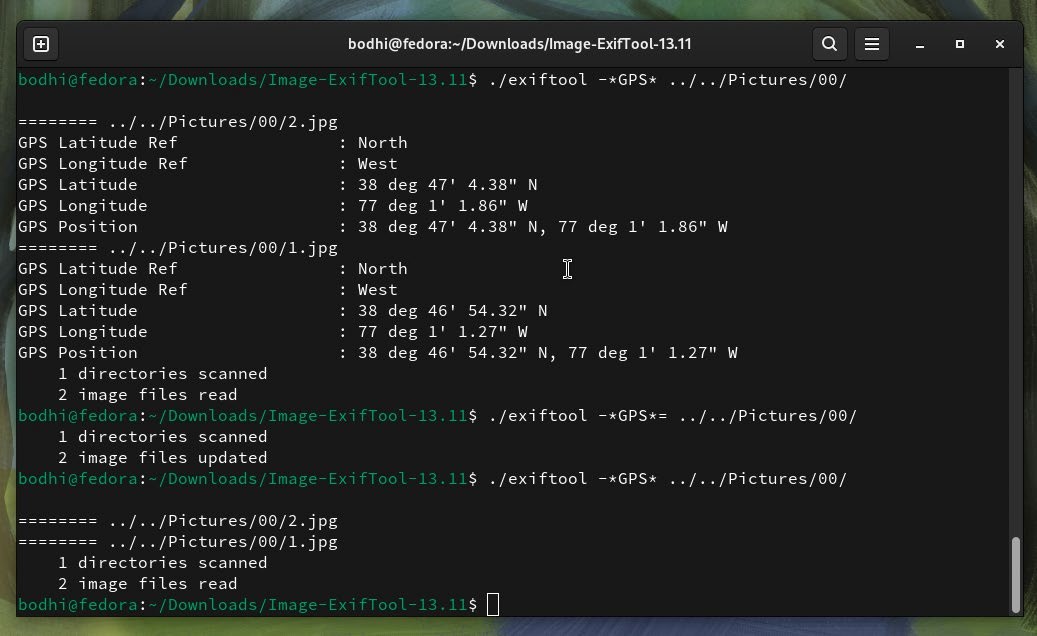Click the last '2 image files read' line
This screenshot has height=636, width=1037.
(147, 584)
